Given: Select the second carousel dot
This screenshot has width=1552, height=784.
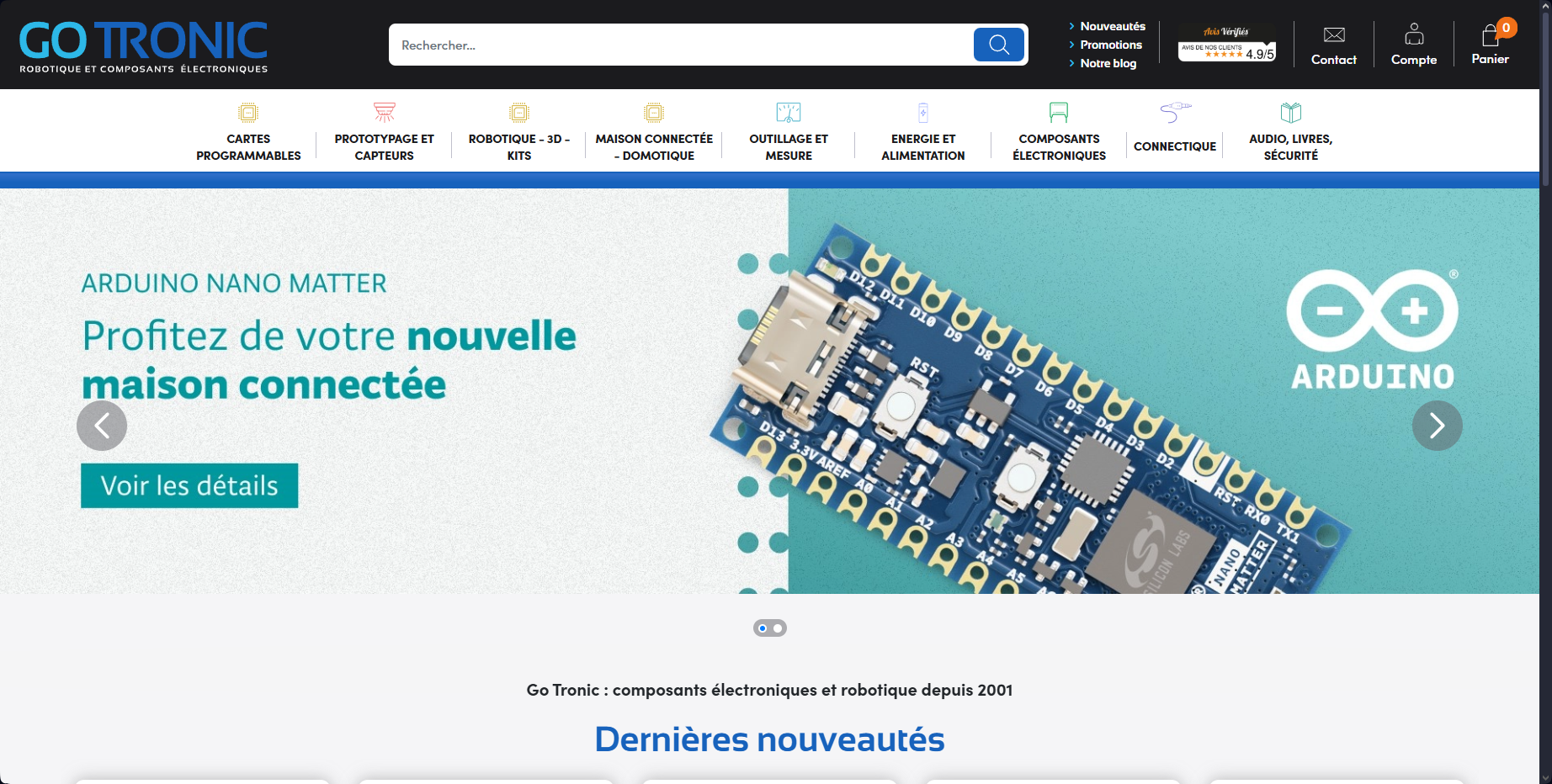Looking at the screenshot, I should click(x=778, y=628).
